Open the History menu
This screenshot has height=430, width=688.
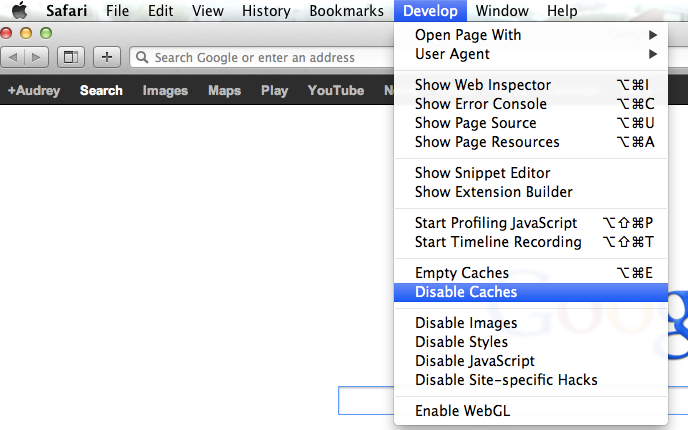click(x=266, y=11)
